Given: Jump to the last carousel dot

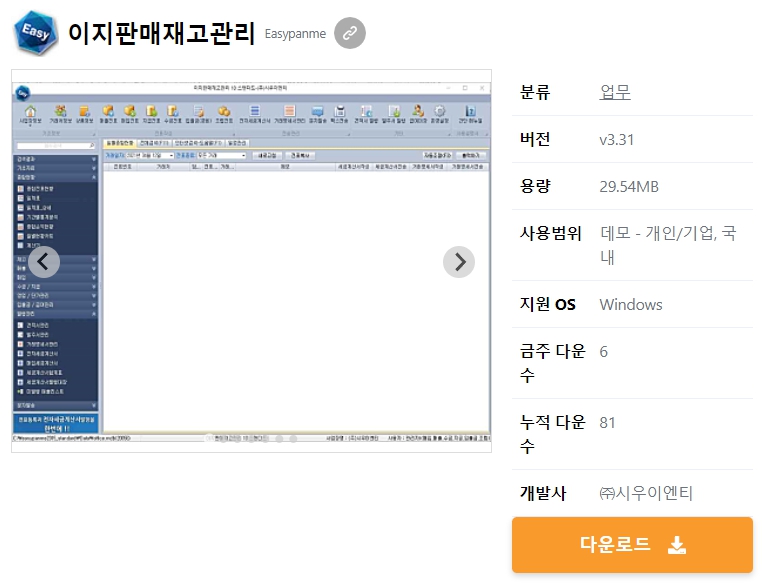Looking at the screenshot, I should click(293, 439).
